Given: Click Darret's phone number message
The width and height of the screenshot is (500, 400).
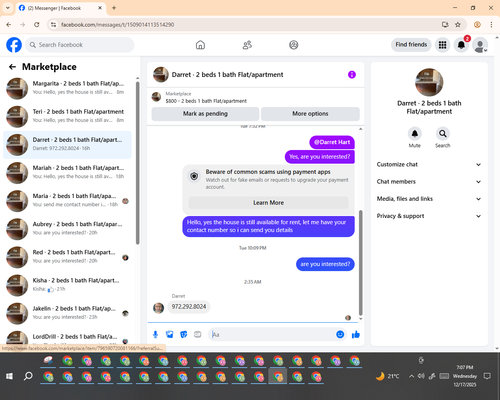Looking at the screenshot, I should pyautogui.click(x=189, y=307).
